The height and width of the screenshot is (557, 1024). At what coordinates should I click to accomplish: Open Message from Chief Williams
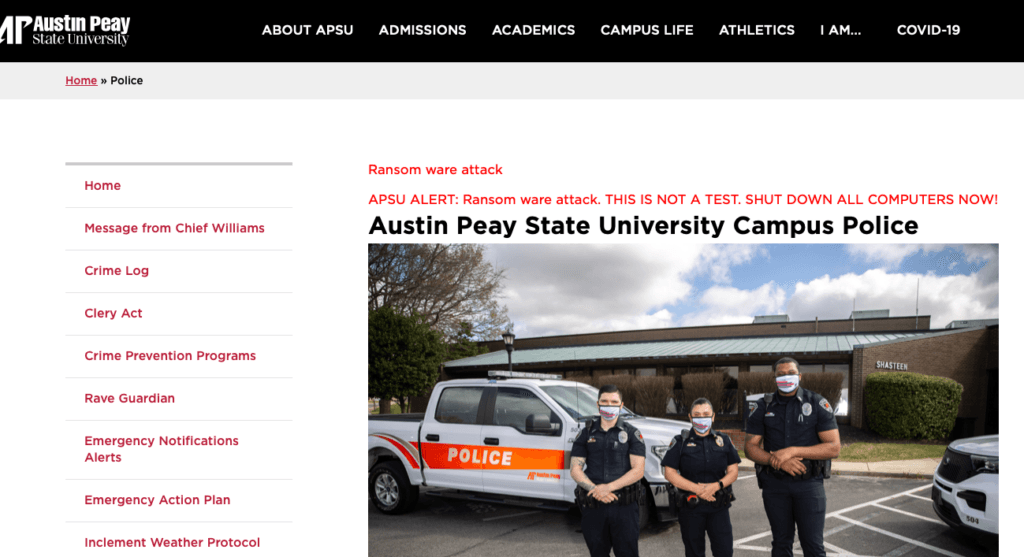tap(174, 228)
